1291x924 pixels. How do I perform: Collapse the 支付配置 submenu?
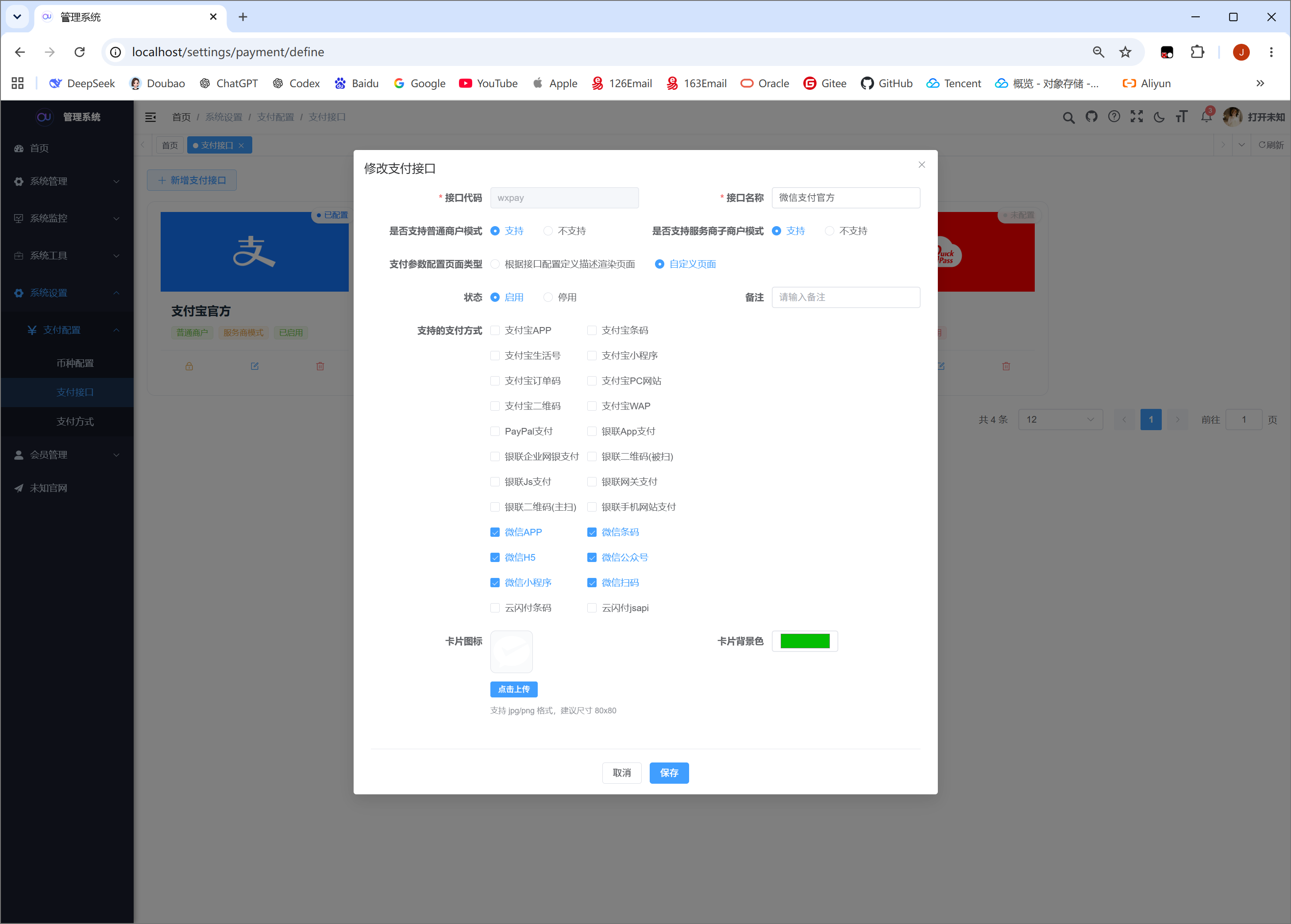coord(67,330)
